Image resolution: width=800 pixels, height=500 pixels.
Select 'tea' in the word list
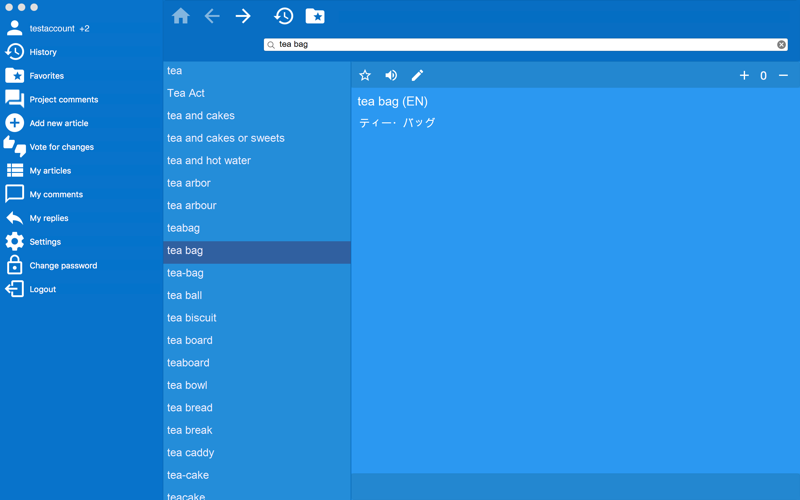click(257, 70)
